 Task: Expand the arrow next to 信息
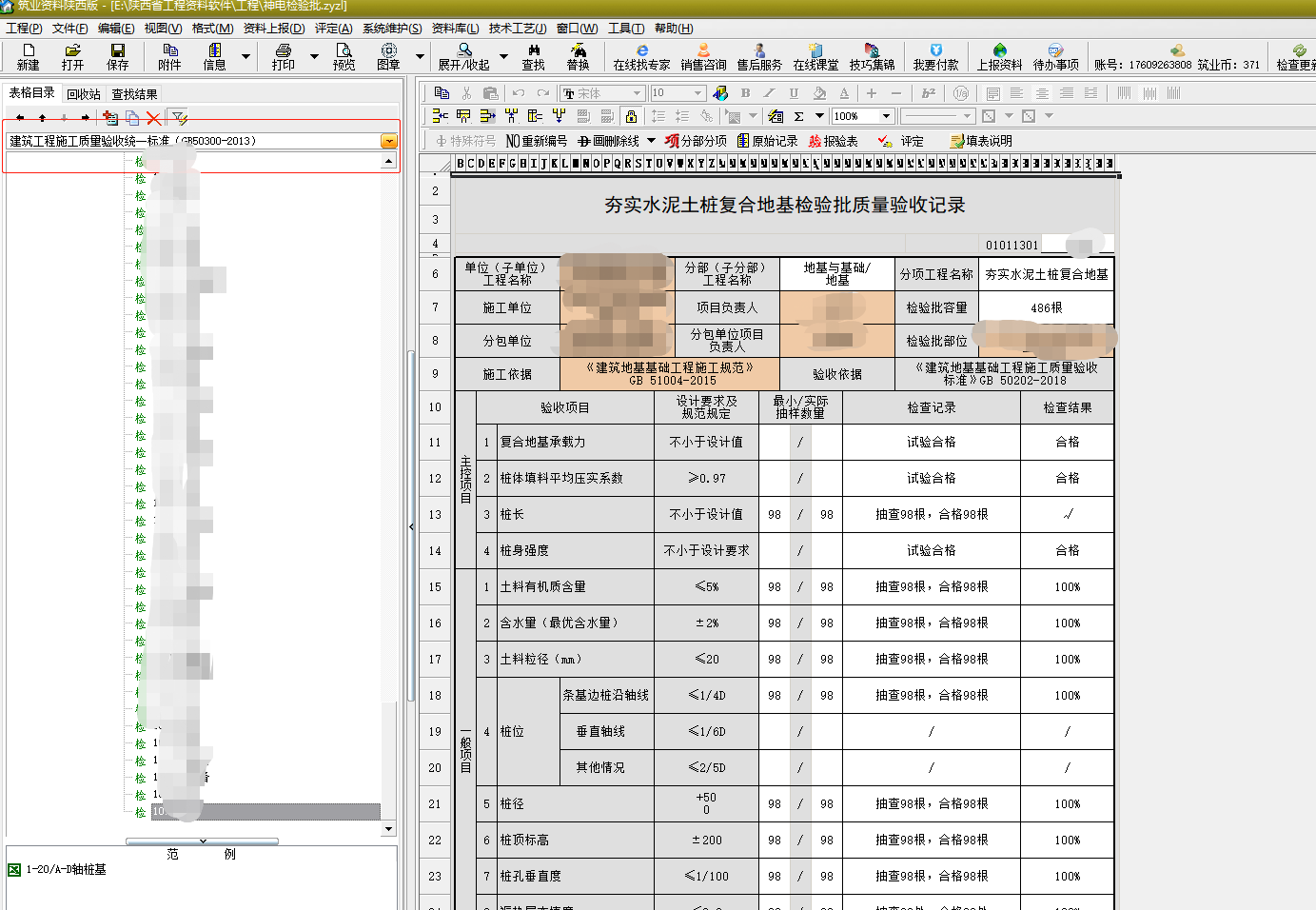click(246, 56)
